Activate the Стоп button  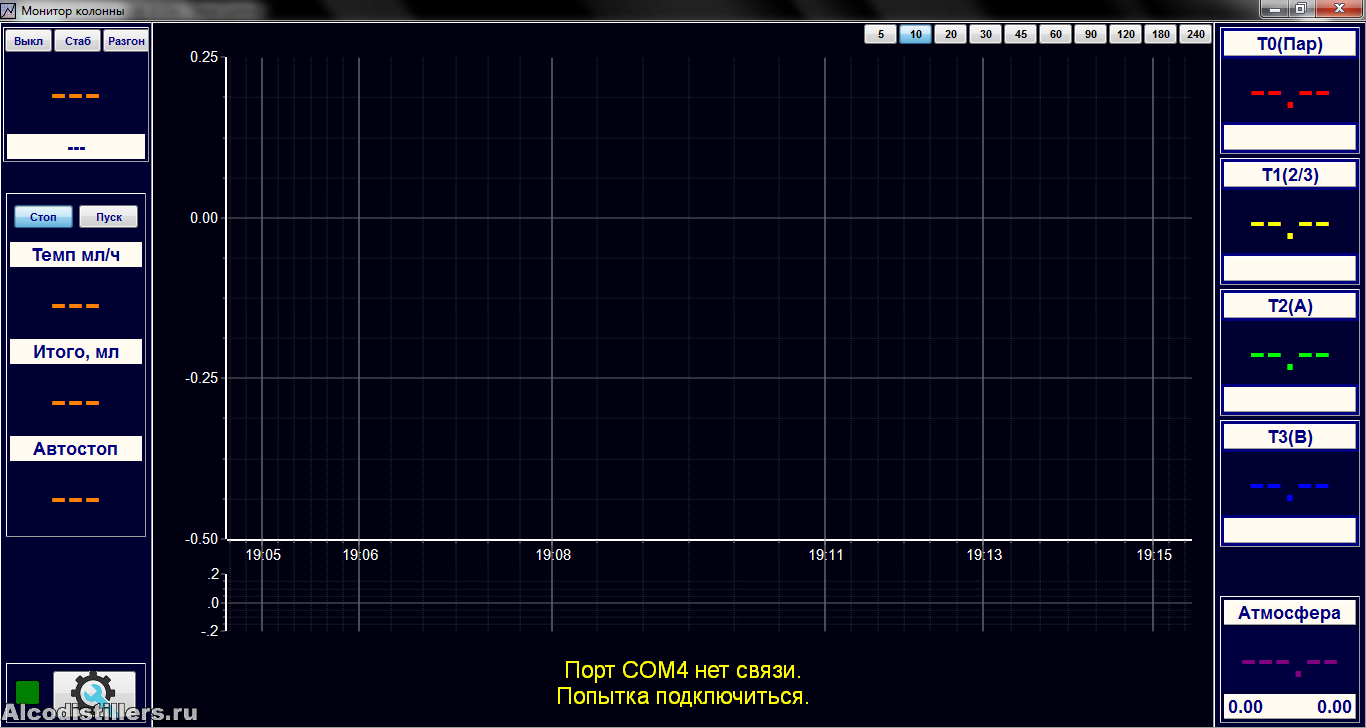[x=43, y=217]
